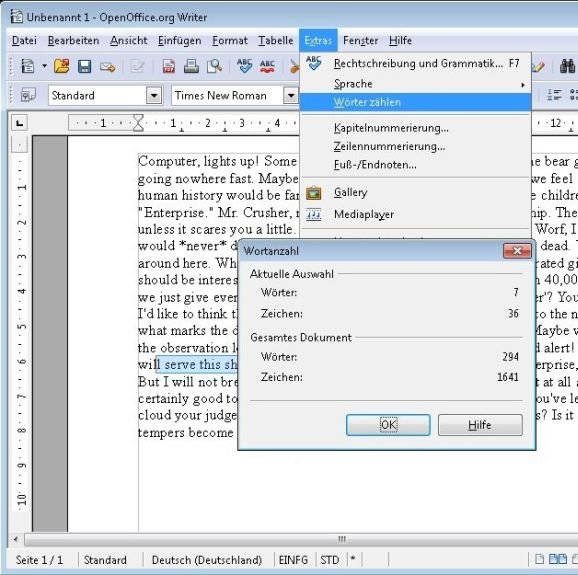This screenshot has width=578, height=575.
Task: Click the Send document as e-mail icon
Action: [x=107, y=67]
